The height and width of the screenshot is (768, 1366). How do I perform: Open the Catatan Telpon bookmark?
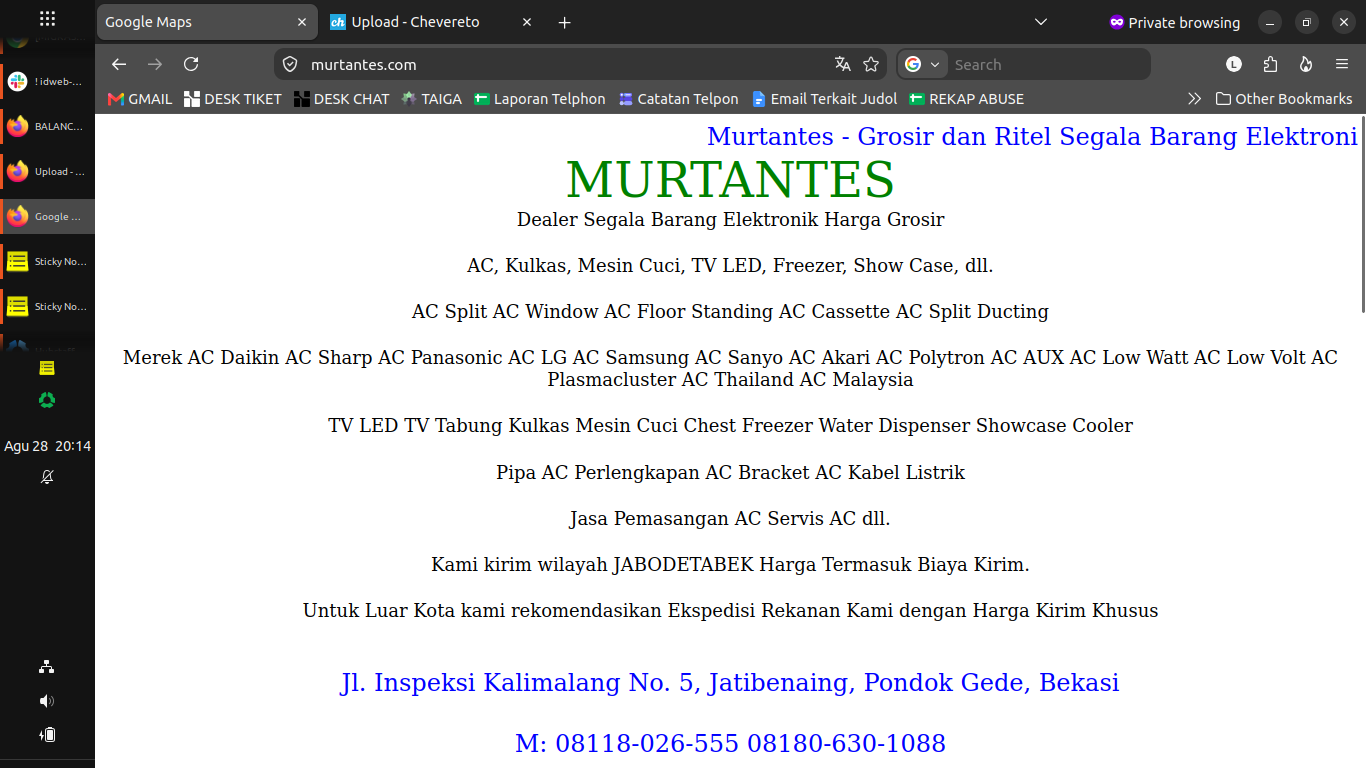point(679,99)
